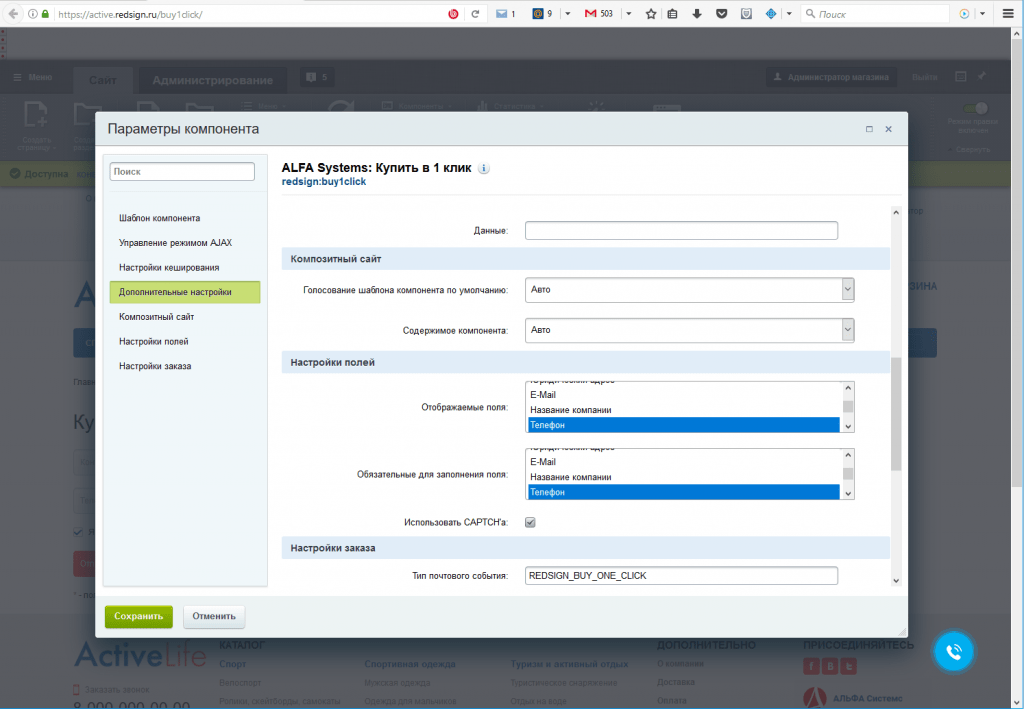Click the Выйти logout link
Image resolution: width=1024 pixels, height=709 pixels.
pos(925,77)
